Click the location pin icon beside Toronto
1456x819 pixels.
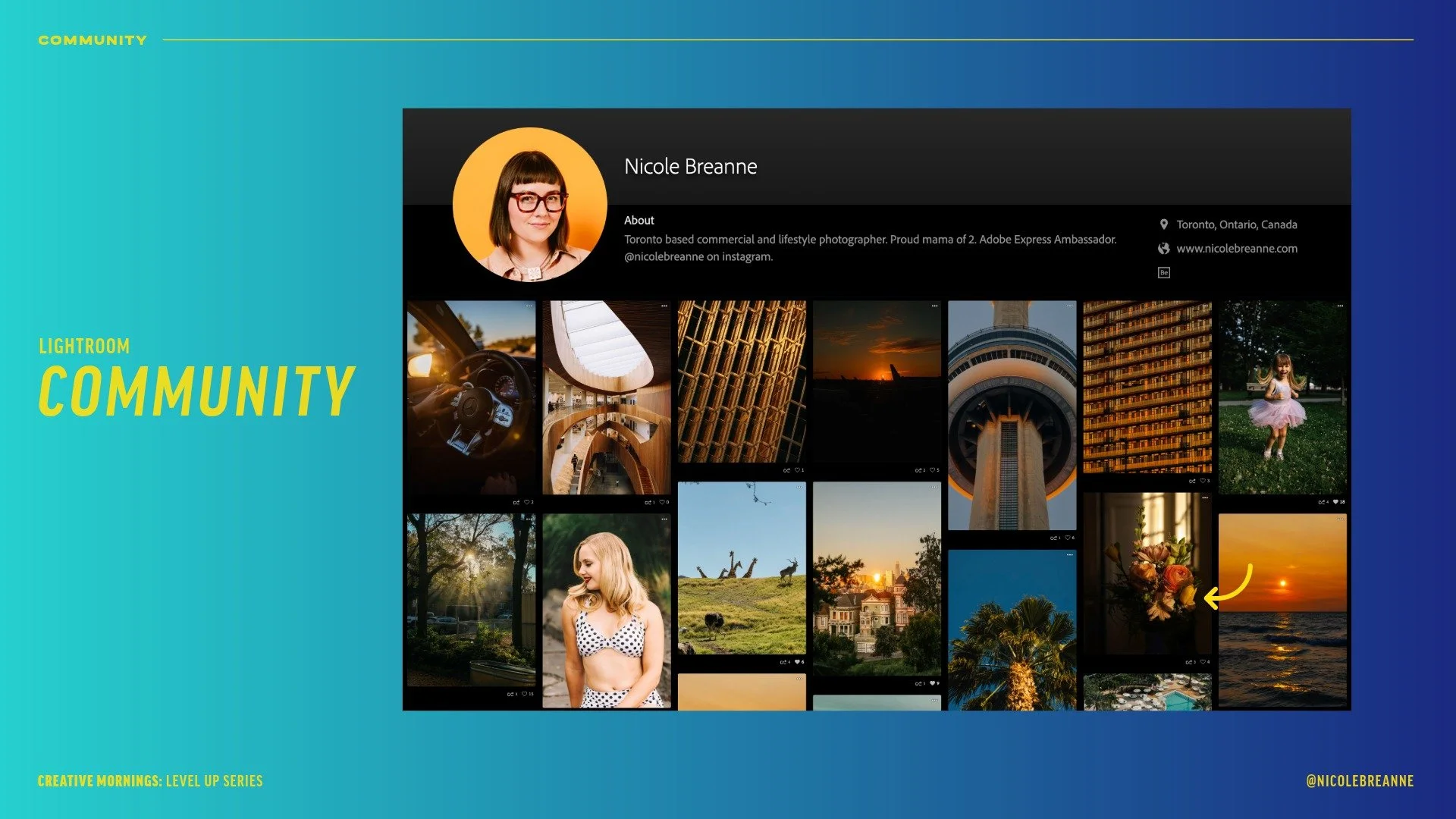1164,224
